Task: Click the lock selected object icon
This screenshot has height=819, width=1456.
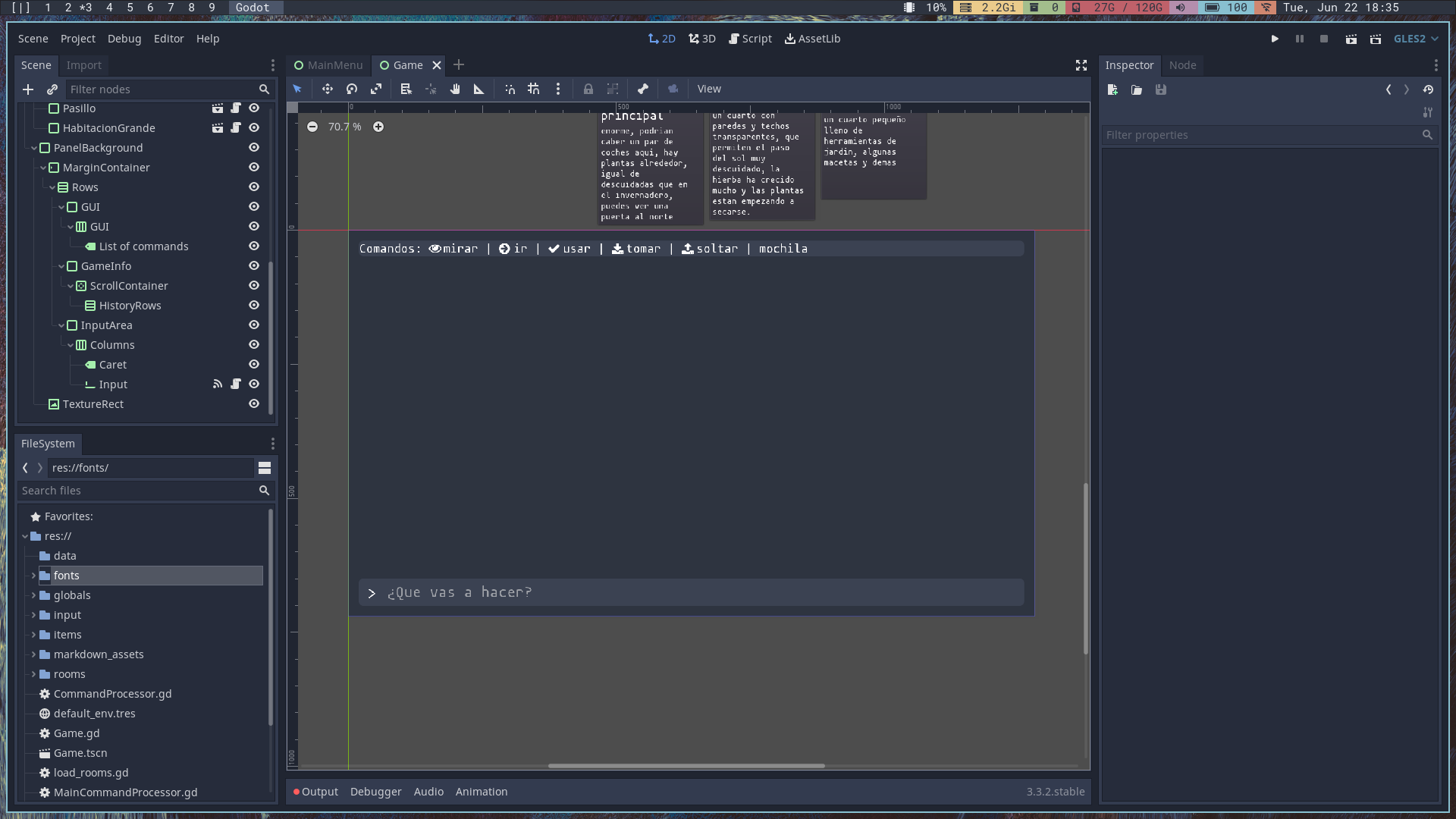Action: click(588, 89)
